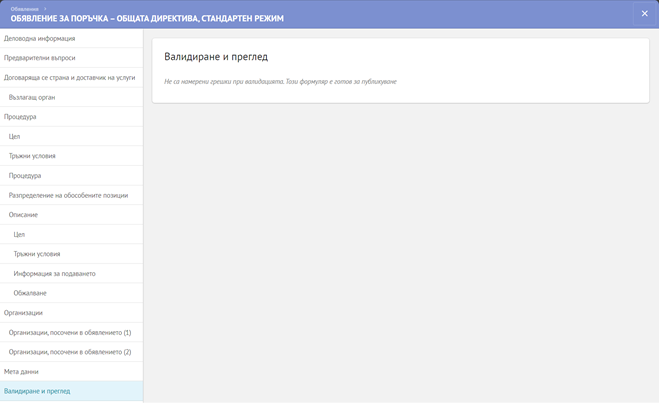Go to Информация за подаването

pos(55,273)
